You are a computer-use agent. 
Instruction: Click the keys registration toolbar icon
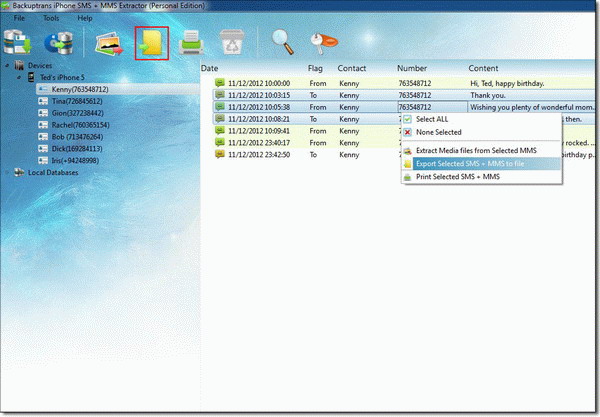click(324, 43)
